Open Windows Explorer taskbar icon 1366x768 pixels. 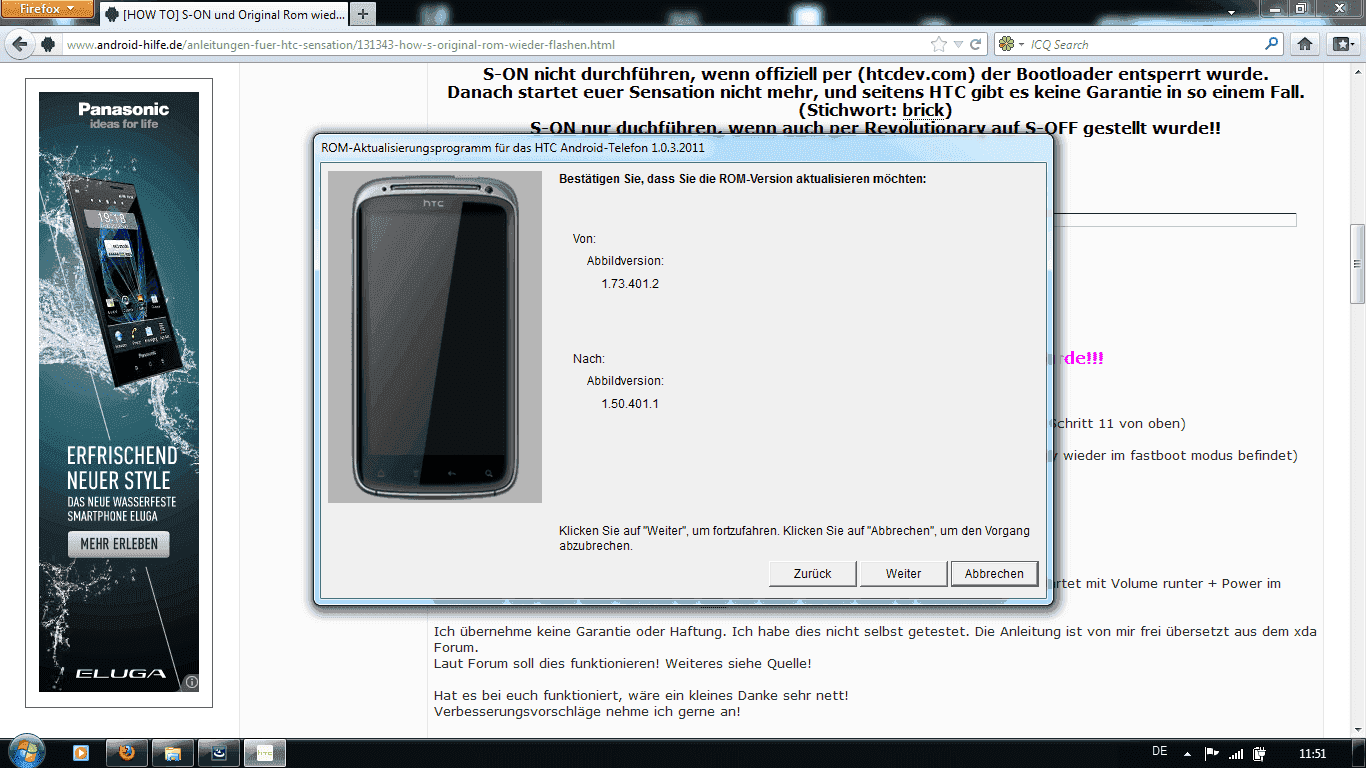[172, 753]
